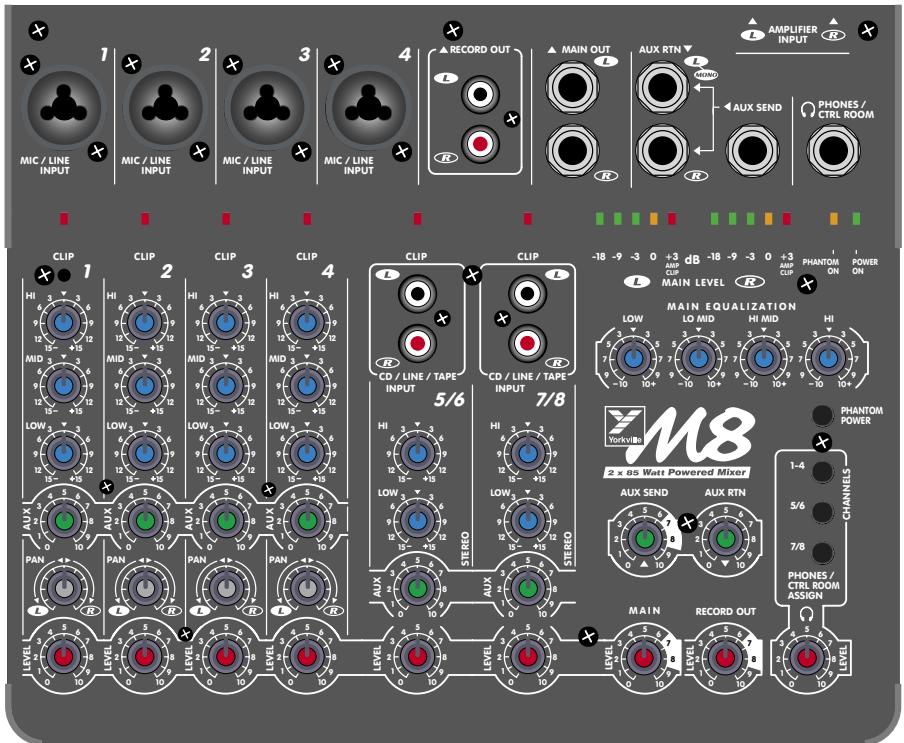Click channel 7/8 left white RCA input
This screenshot has width=904, height=743.
pos(527,294)
